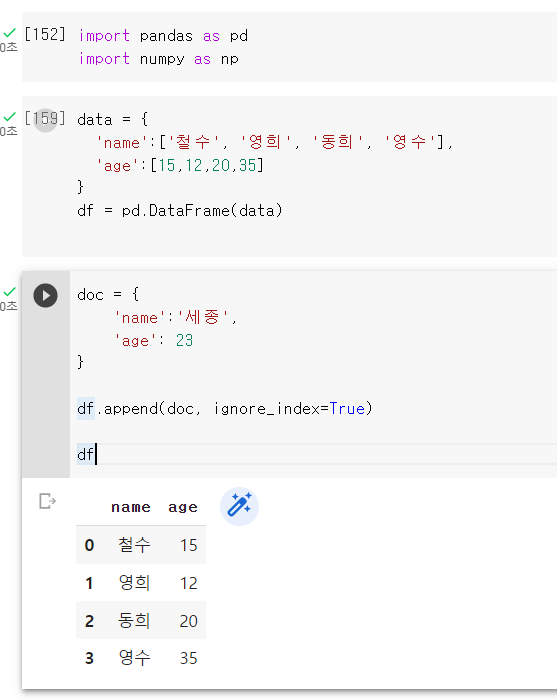Click the output toggle icon beside the result table
This screenshot has height=700, width=557.
pos(47,501)
